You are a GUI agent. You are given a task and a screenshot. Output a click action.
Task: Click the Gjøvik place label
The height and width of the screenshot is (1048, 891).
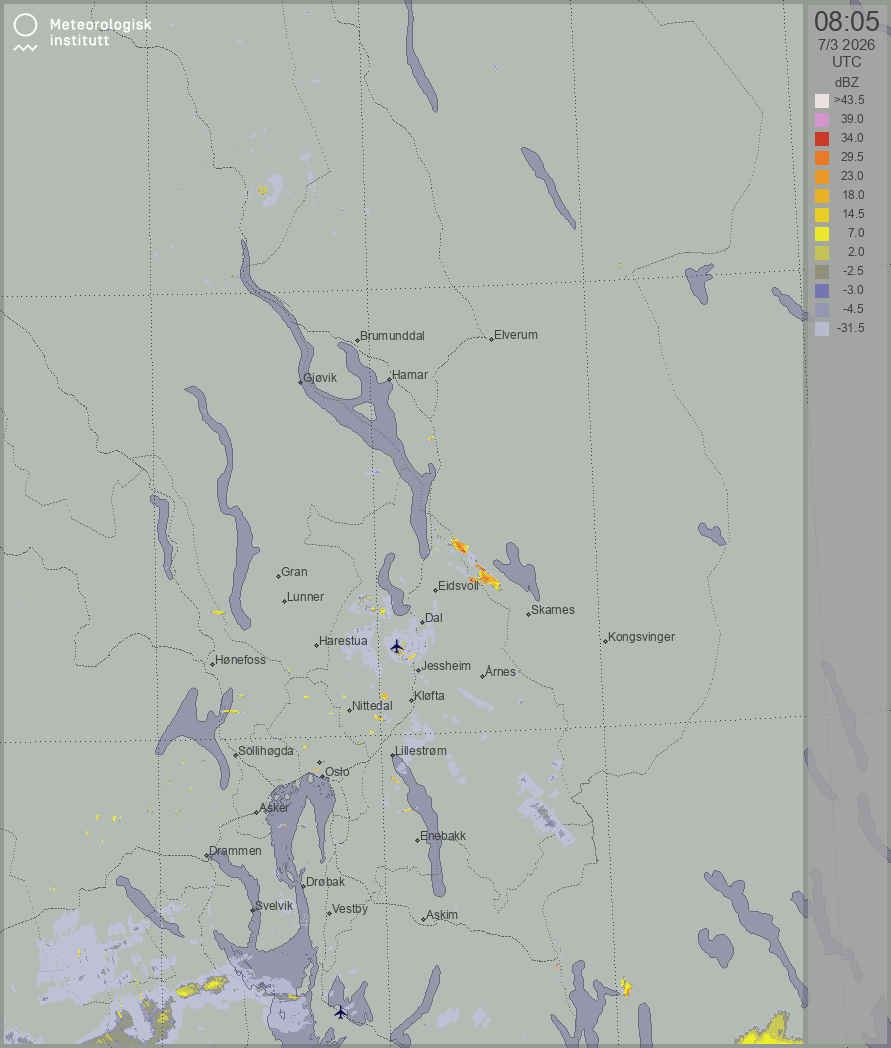320,378
